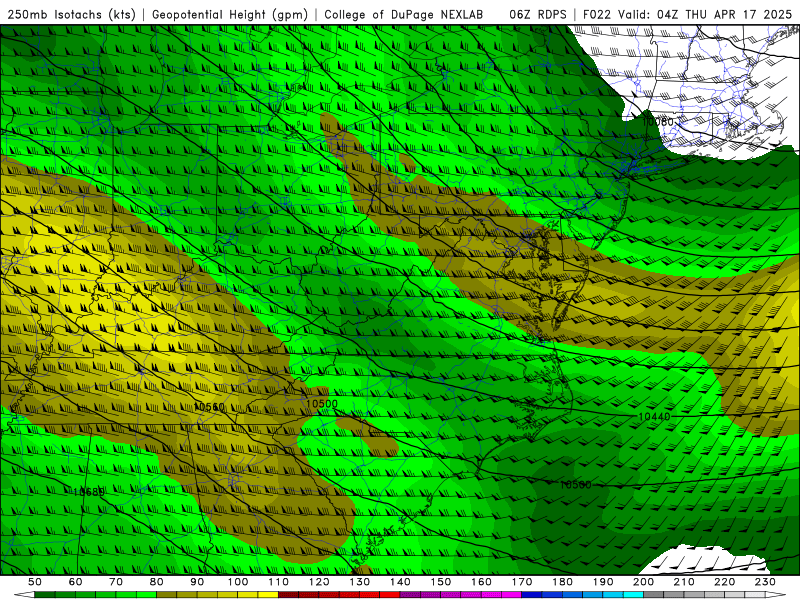Select the 'Valid: 04Z THU APR 17 2025' text

point(705,14)
